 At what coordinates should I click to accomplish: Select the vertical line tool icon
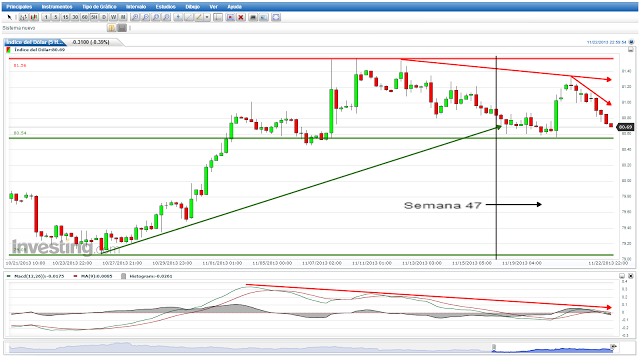pyautogui.click(x=218, y=17)
